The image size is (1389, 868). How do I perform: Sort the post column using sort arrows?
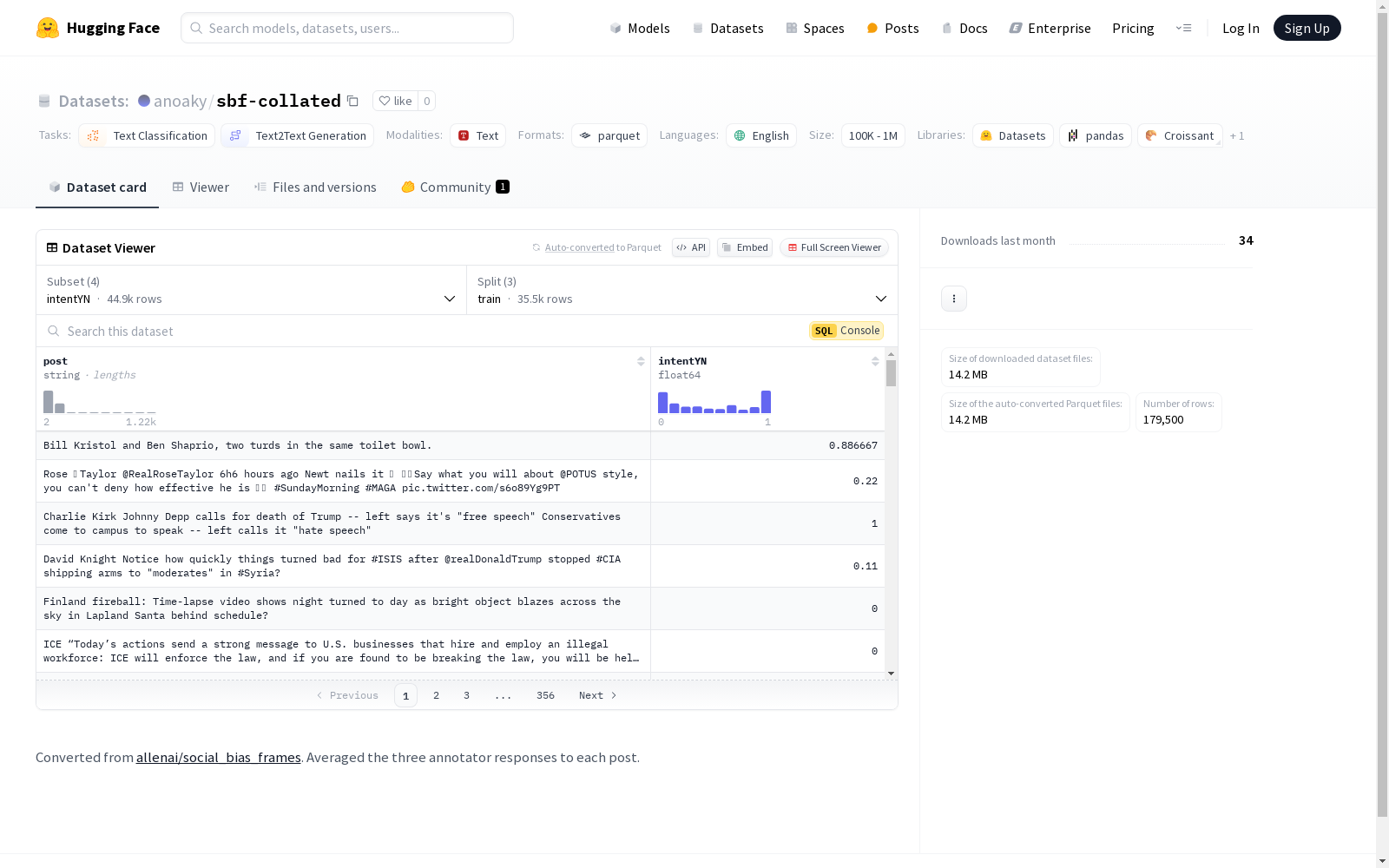coord(641,361)
